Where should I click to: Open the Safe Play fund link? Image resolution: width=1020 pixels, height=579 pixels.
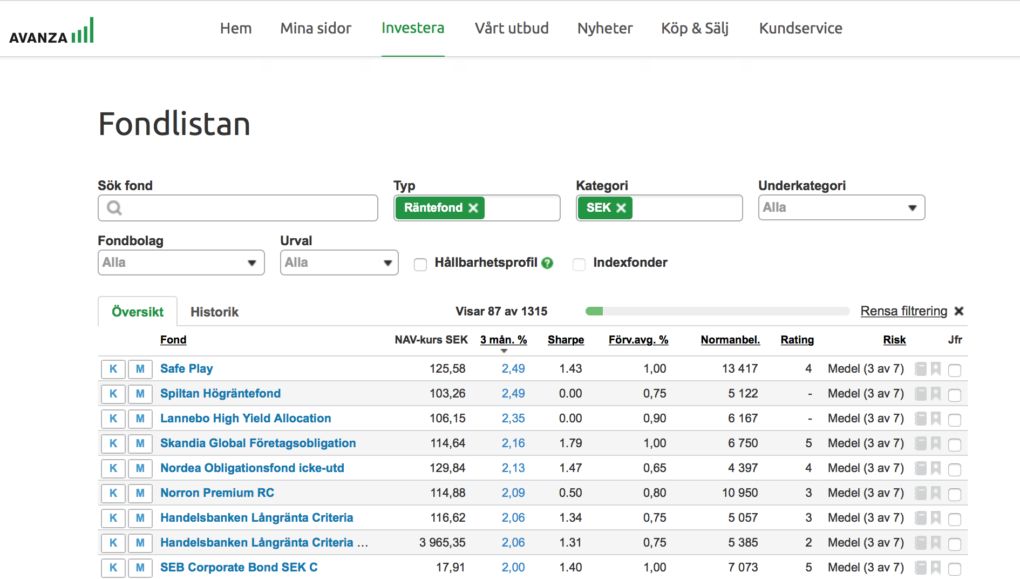pos(187,368)
